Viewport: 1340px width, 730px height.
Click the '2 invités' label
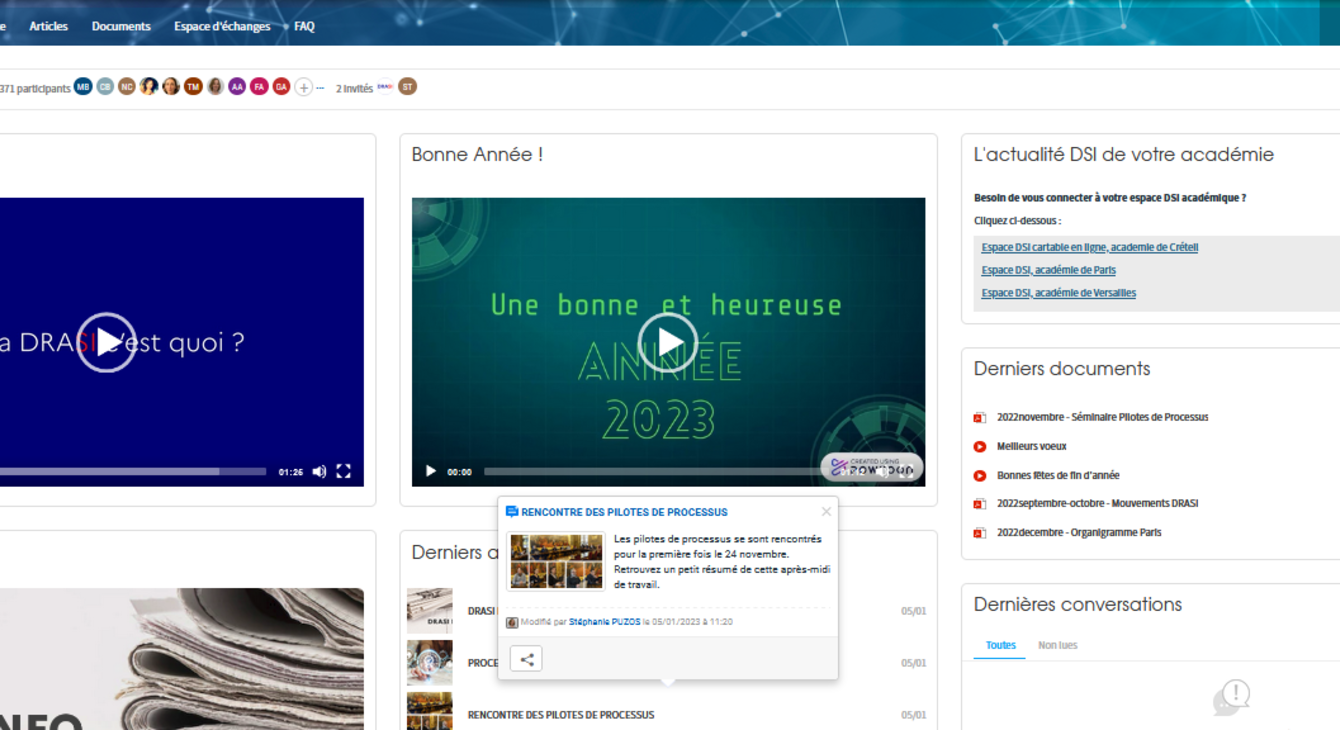pyautogui.click(x=354, y=89)
